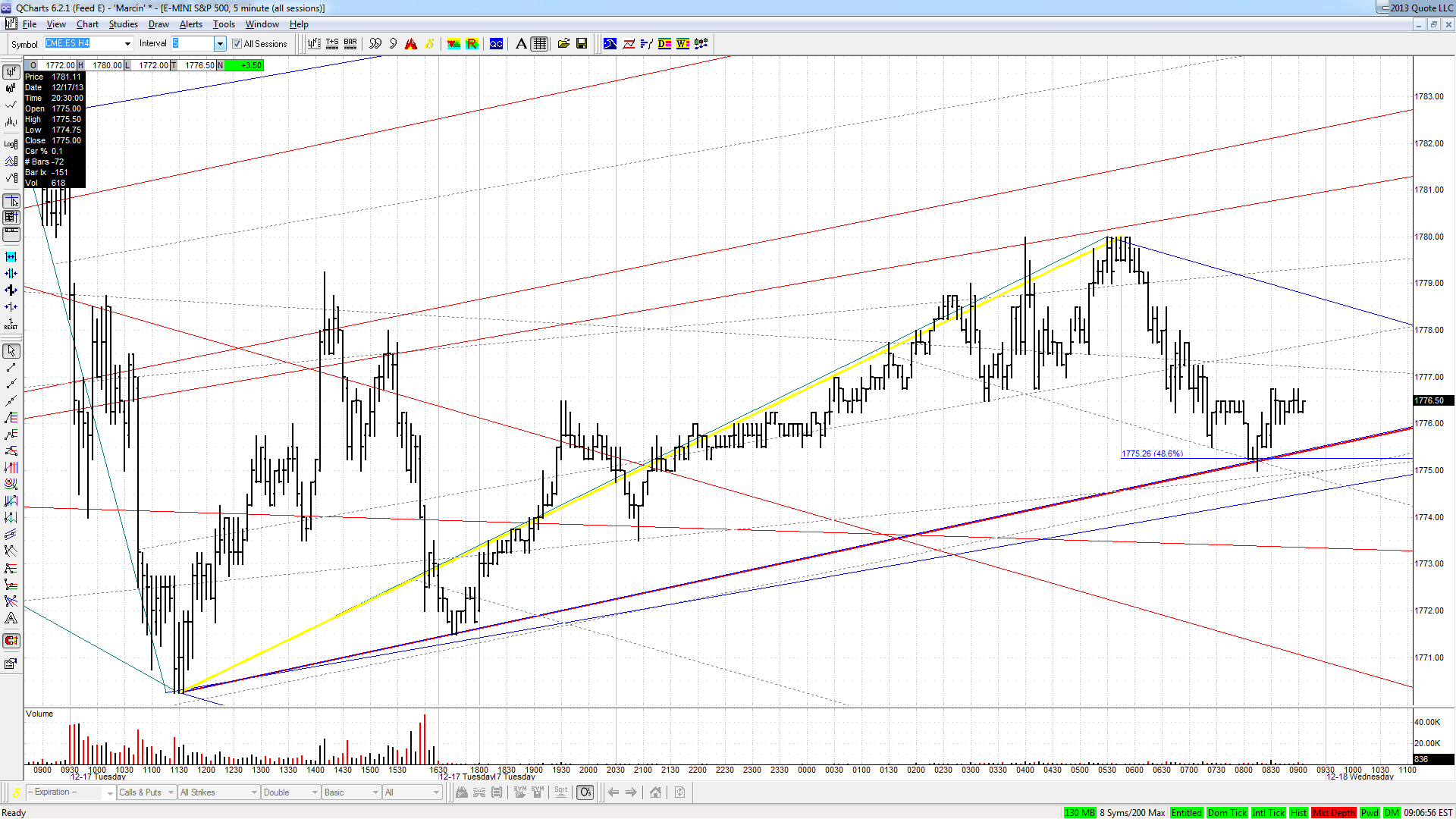Click the Log scale icon in left sidebar
The width and height of the screenshot is (1456, 819).
pyautogui.click(x=11, y=143)
